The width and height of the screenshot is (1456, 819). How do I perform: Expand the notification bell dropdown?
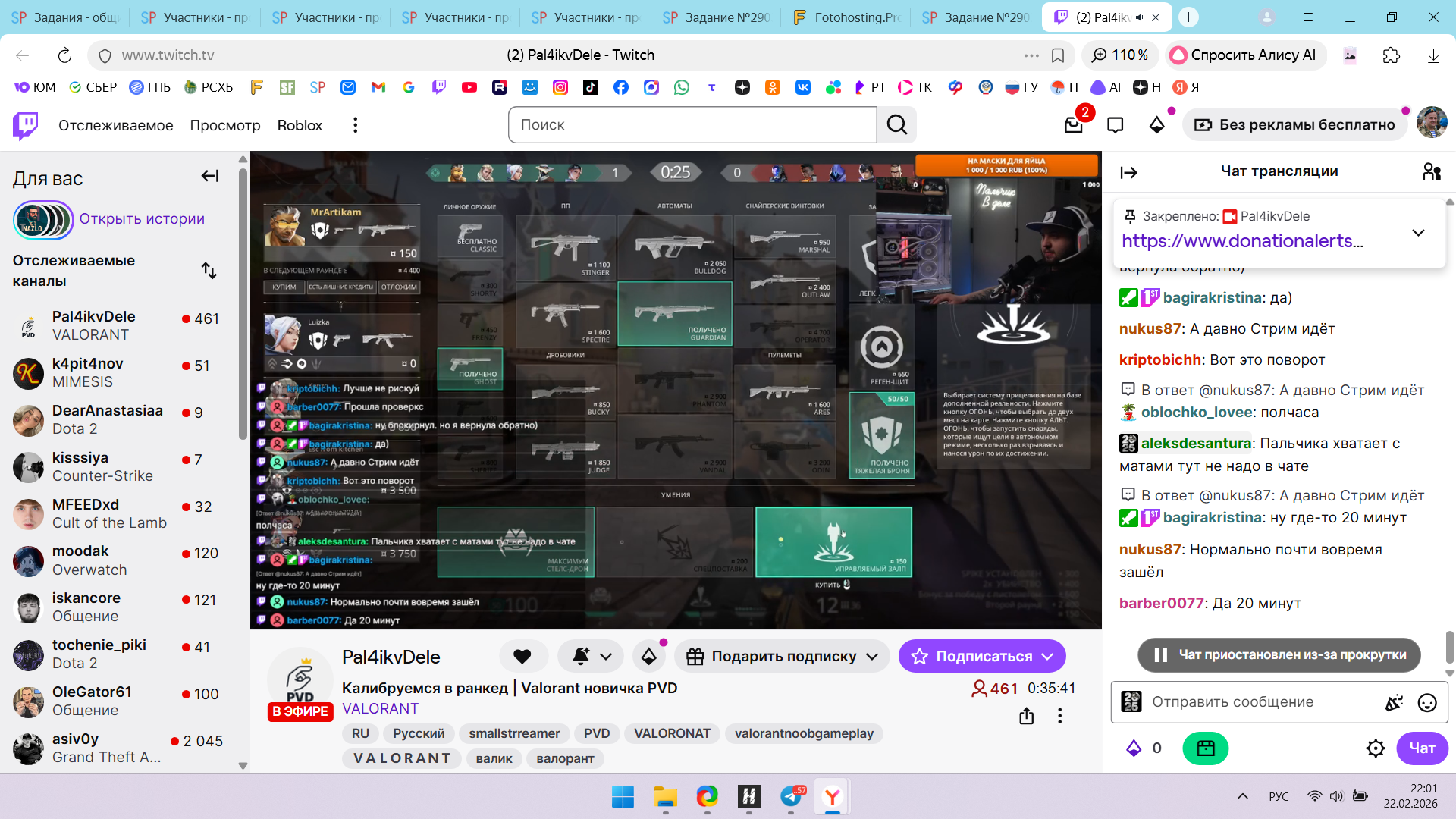(605, 657)
